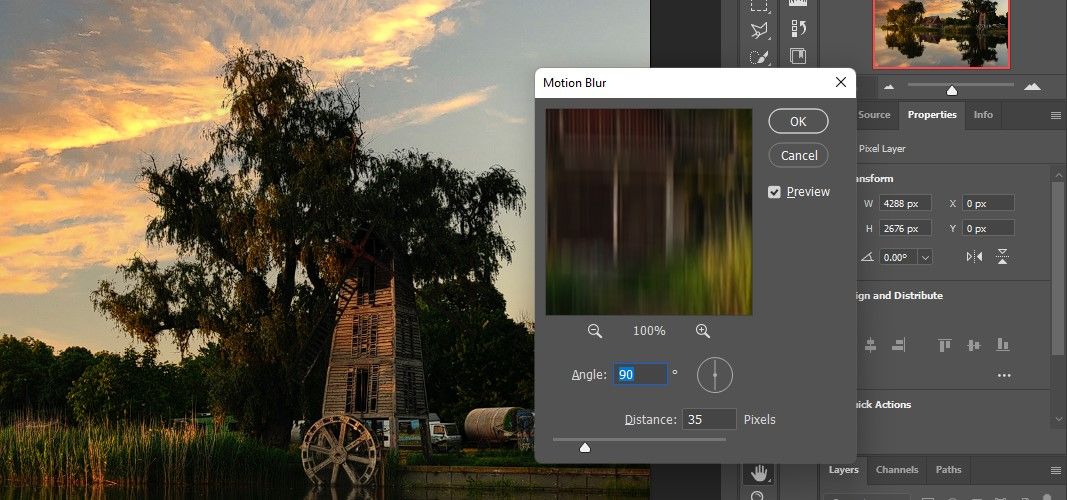Close the Motion Blur dialog
The width and height of the screenshot is (1067, 500).
click(841, 82)
